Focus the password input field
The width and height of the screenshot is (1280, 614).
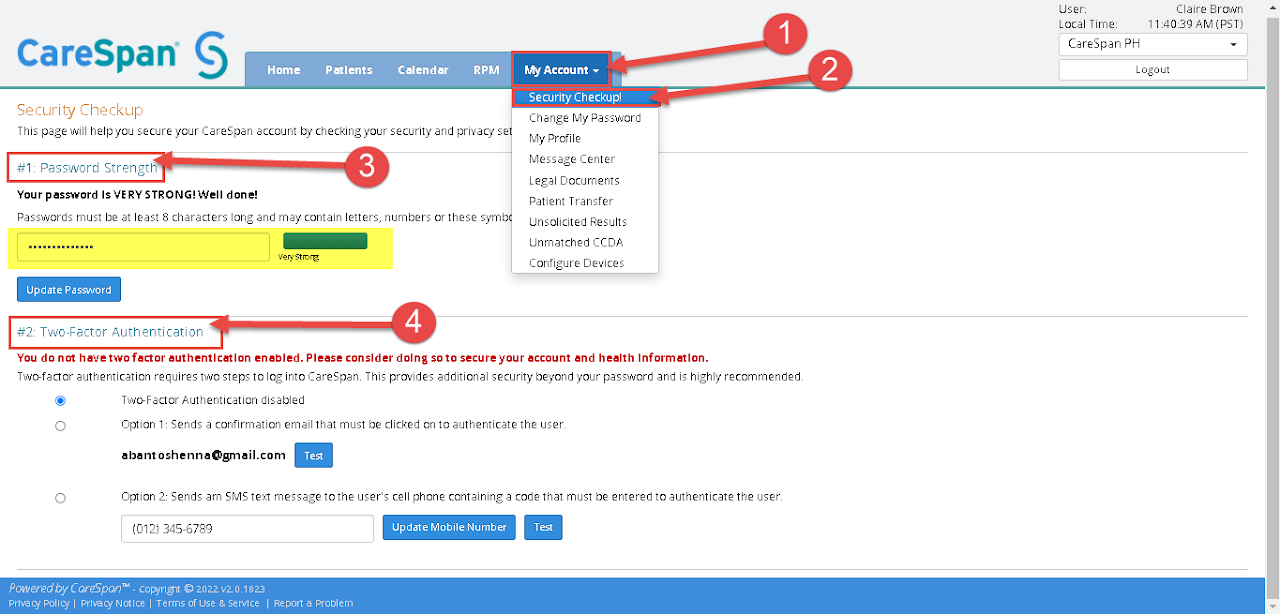[143, 247]
